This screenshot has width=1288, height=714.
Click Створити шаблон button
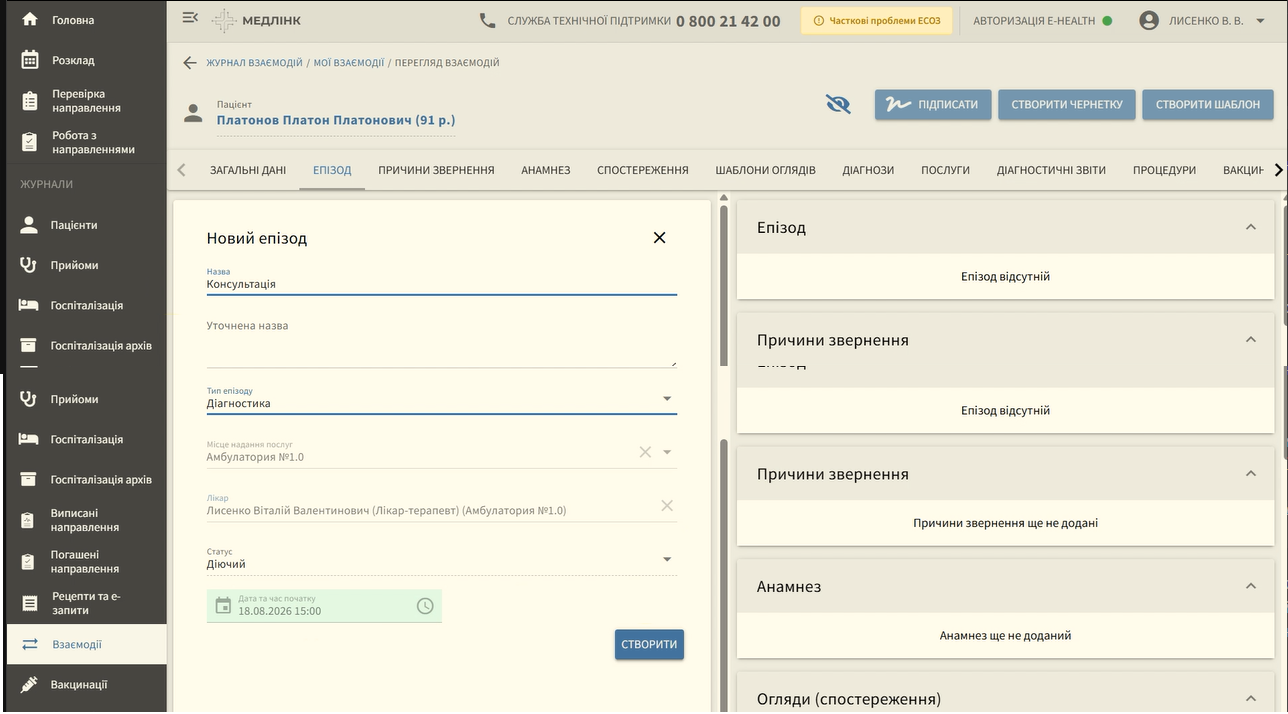click(x=1208, y=105)
